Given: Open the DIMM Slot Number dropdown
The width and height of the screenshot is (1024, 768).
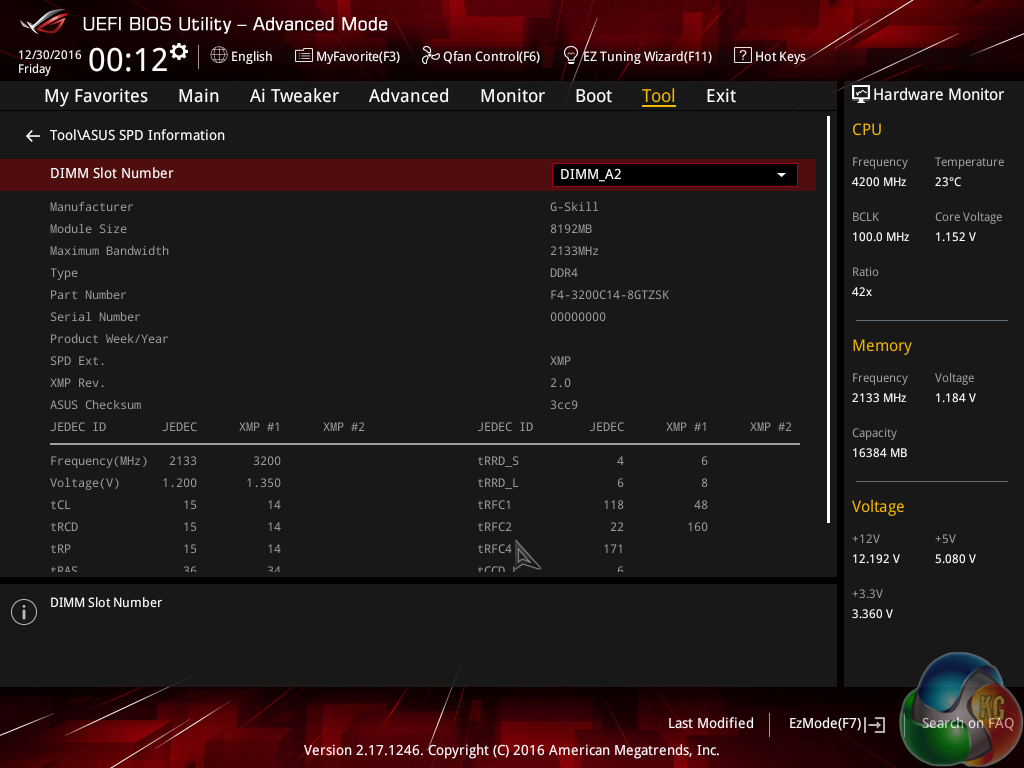Looking at the screenshot, I should [x=675, y=174].
